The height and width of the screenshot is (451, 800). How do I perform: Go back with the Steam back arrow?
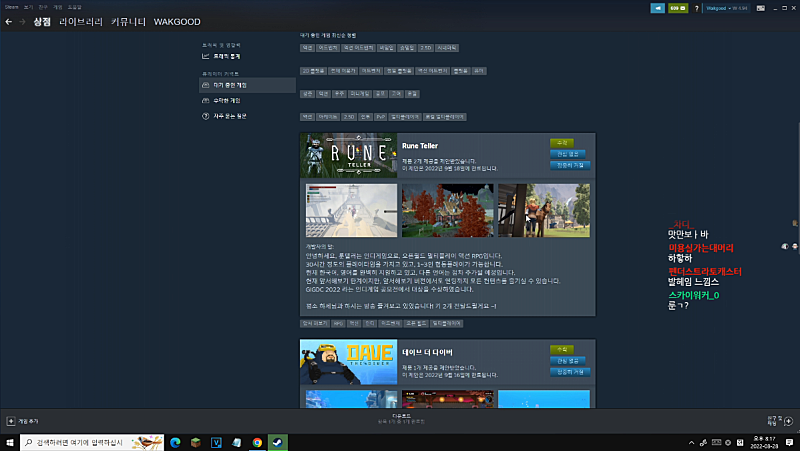(x=9, y=21)
